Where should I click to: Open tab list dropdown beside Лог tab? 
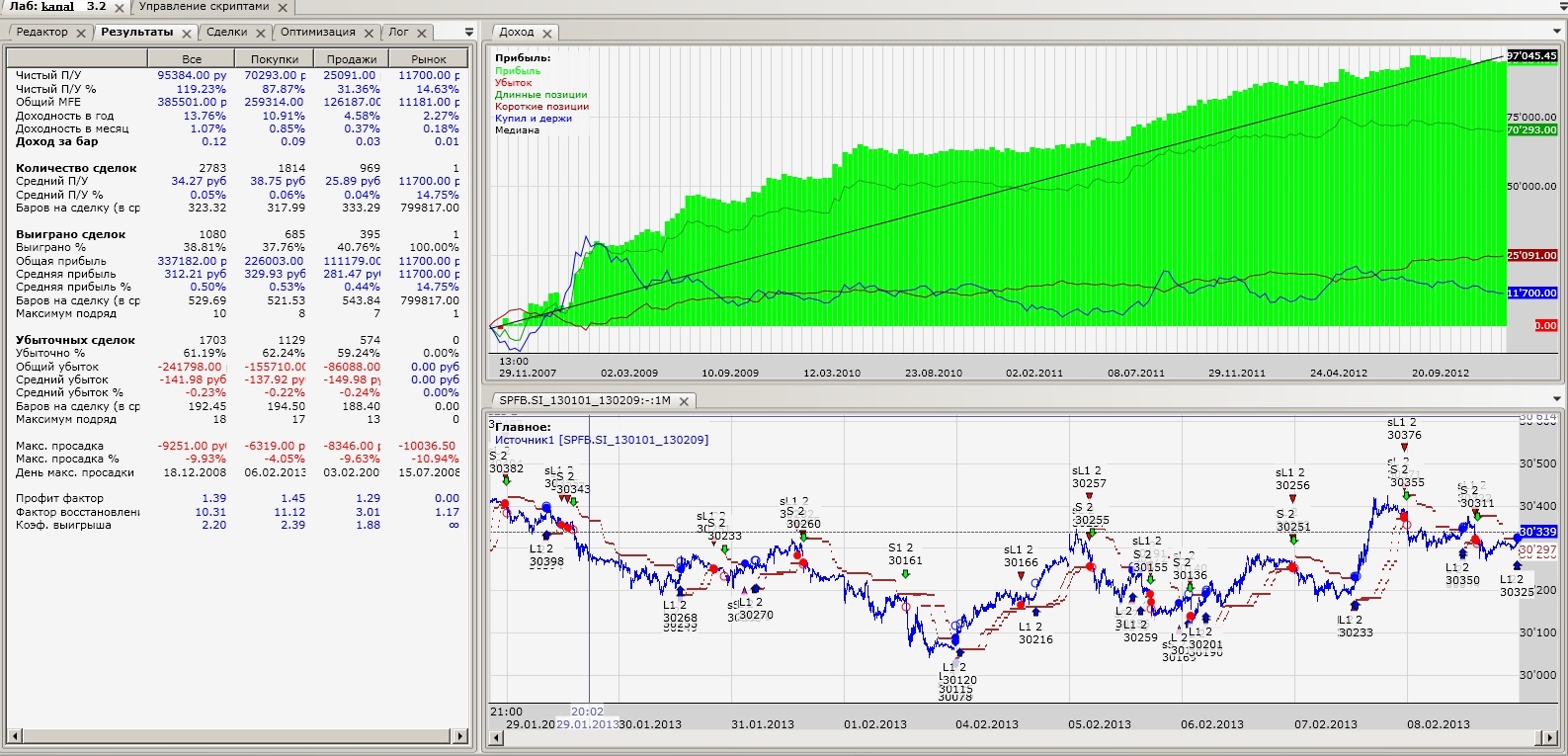click(x=466, y=32)
